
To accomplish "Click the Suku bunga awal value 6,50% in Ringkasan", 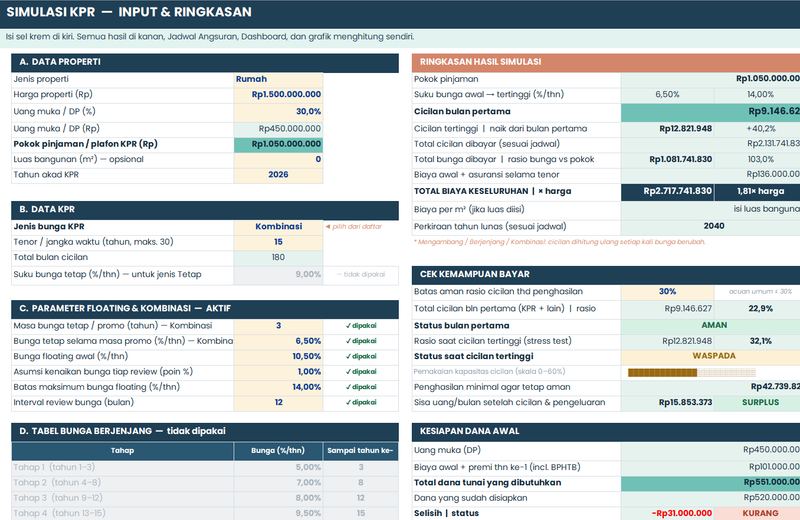I will pyautogui.click(x=667, y=94).
